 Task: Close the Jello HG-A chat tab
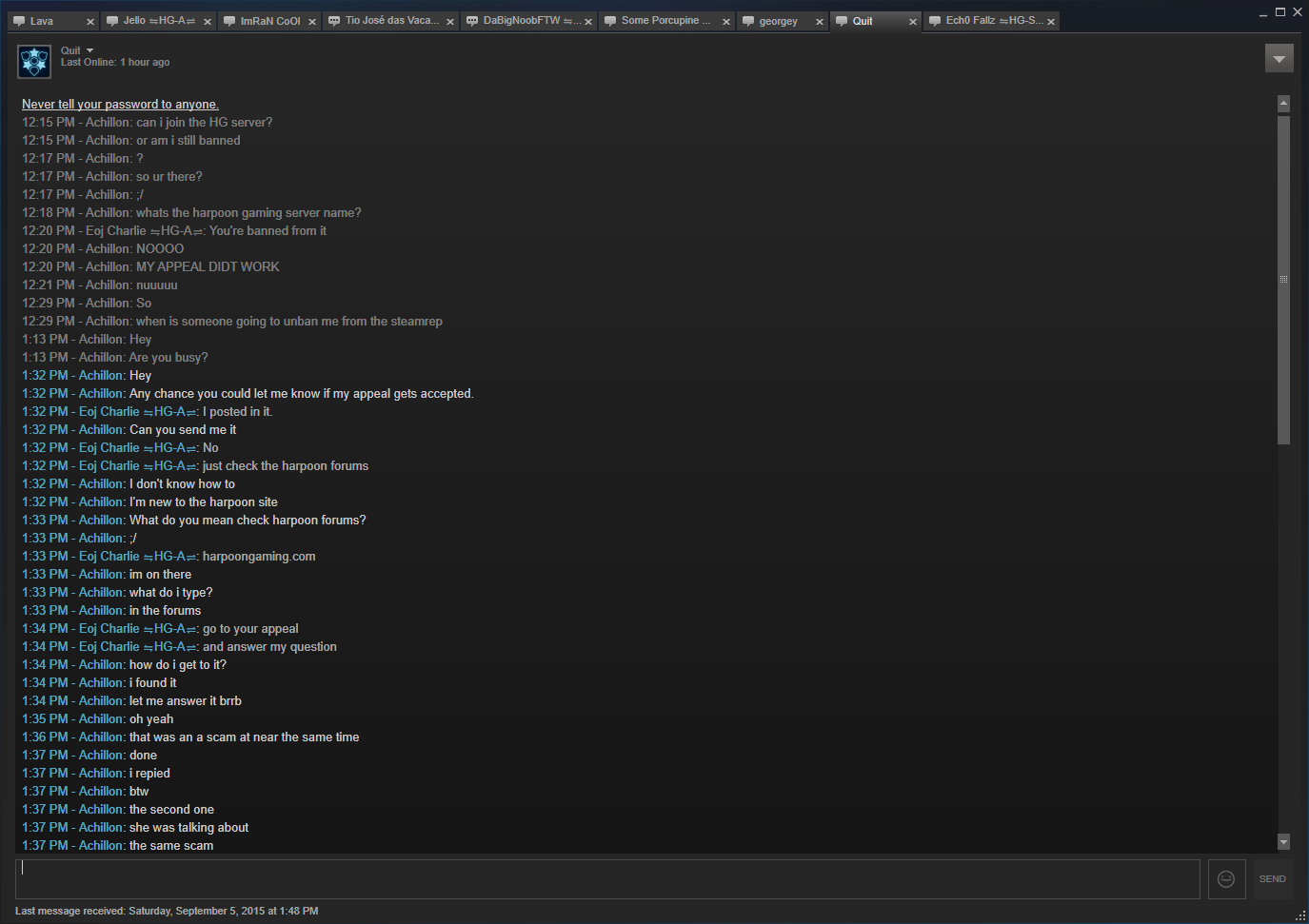coord(208,22)
